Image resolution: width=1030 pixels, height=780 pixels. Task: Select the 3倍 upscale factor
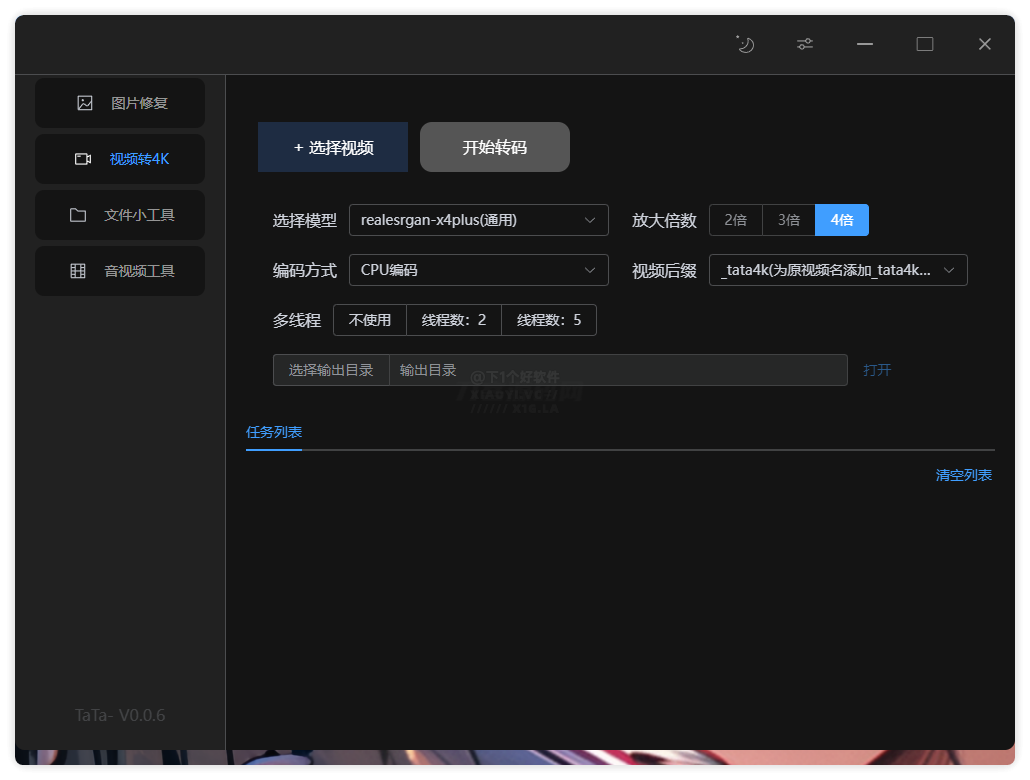point(789,219)
